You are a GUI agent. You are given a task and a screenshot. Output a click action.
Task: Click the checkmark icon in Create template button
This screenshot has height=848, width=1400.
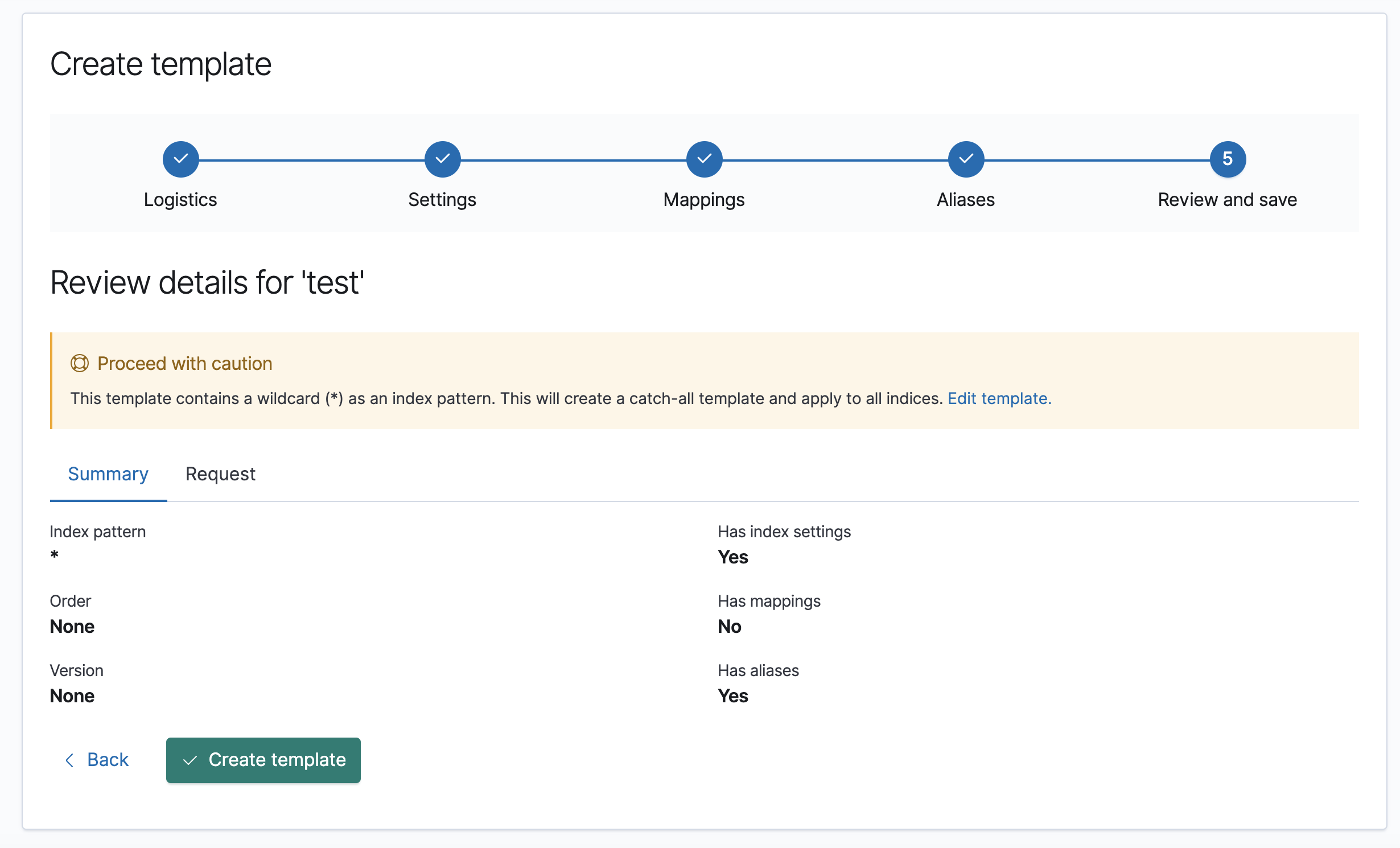click(190, 760)
